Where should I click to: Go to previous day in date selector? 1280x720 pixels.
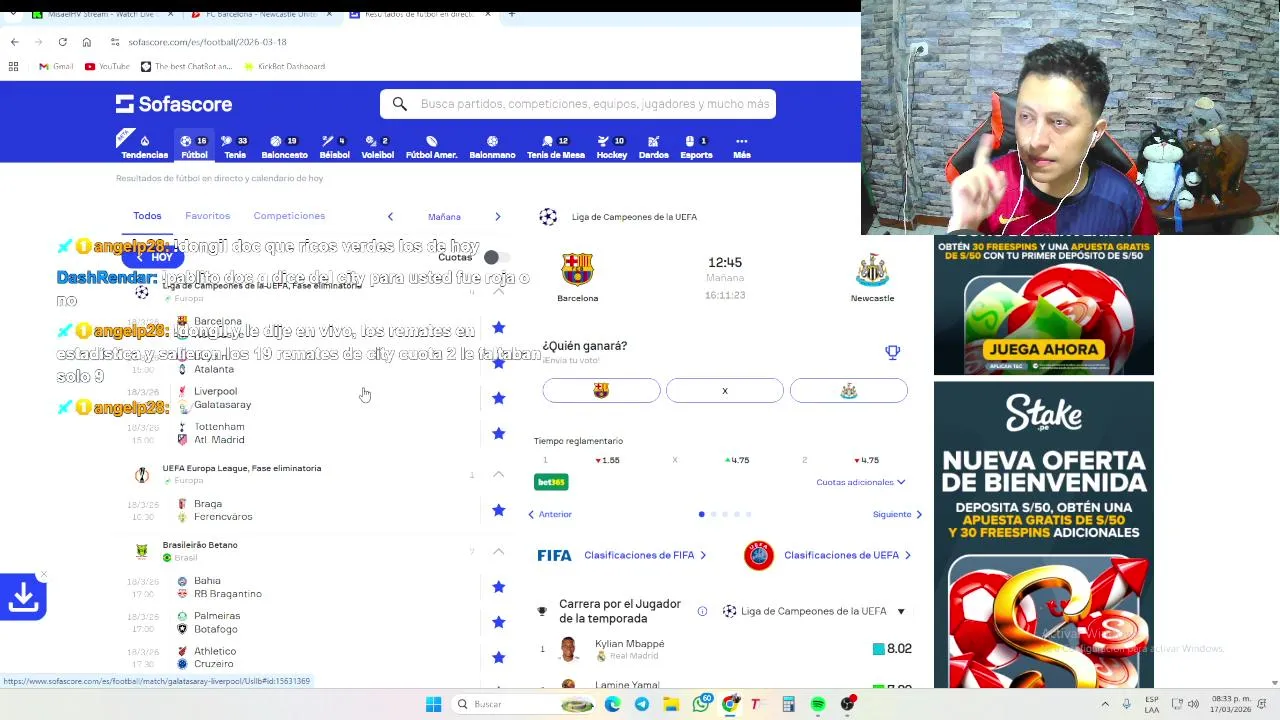point(390,216)
